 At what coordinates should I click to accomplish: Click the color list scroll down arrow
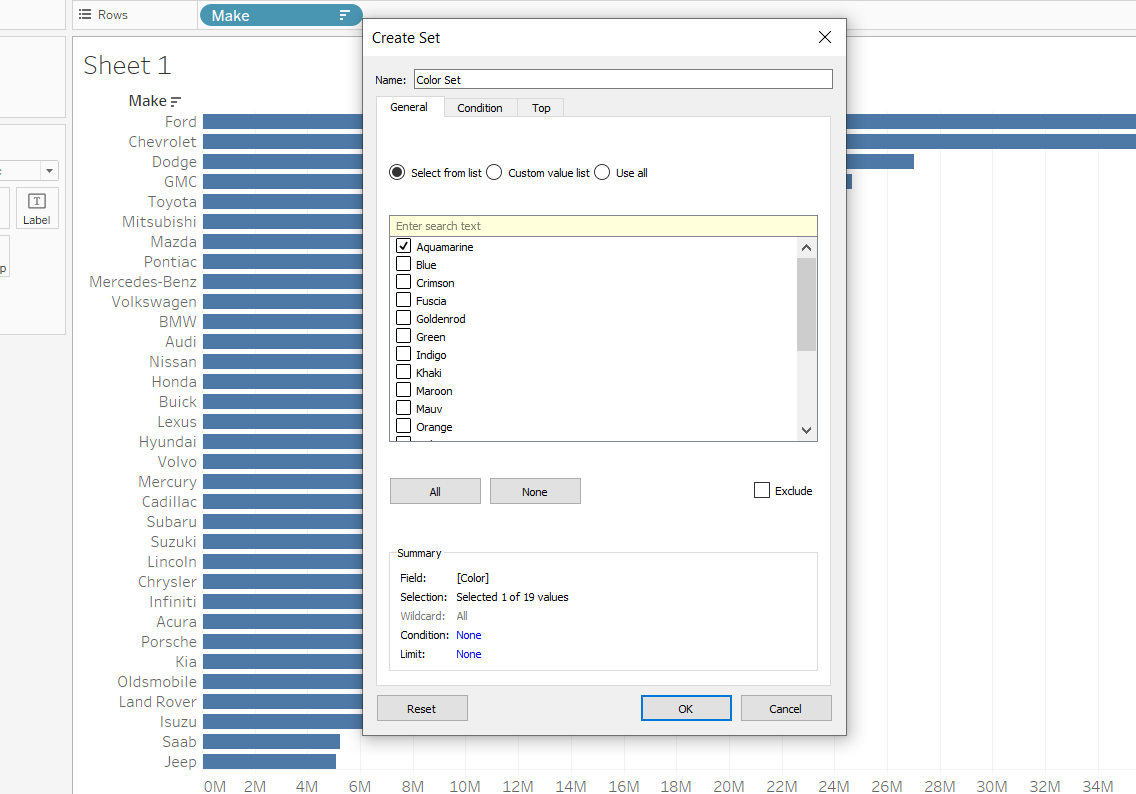point(806,430)
